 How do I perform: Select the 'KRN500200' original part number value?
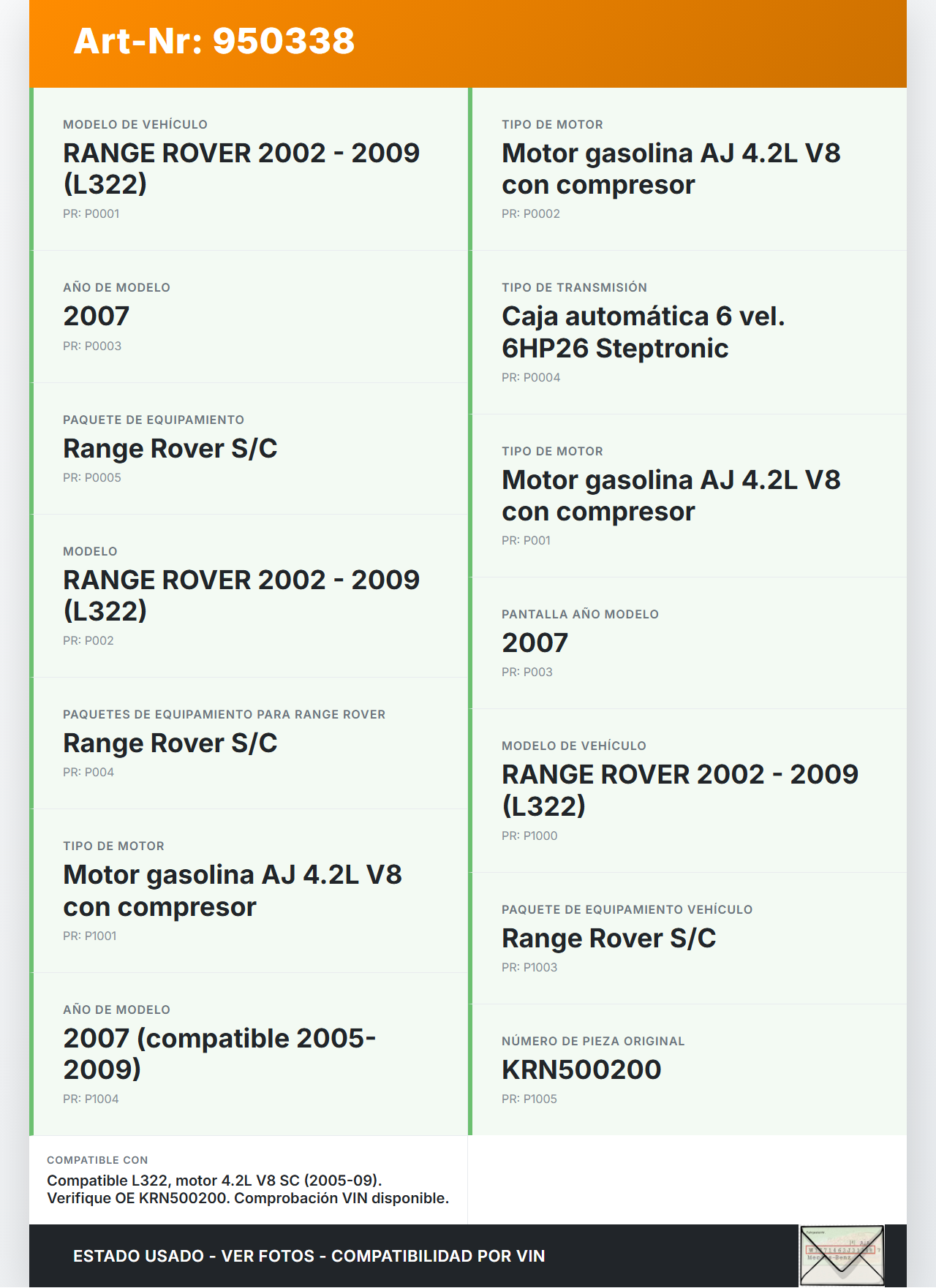(x=581, y=1069)
